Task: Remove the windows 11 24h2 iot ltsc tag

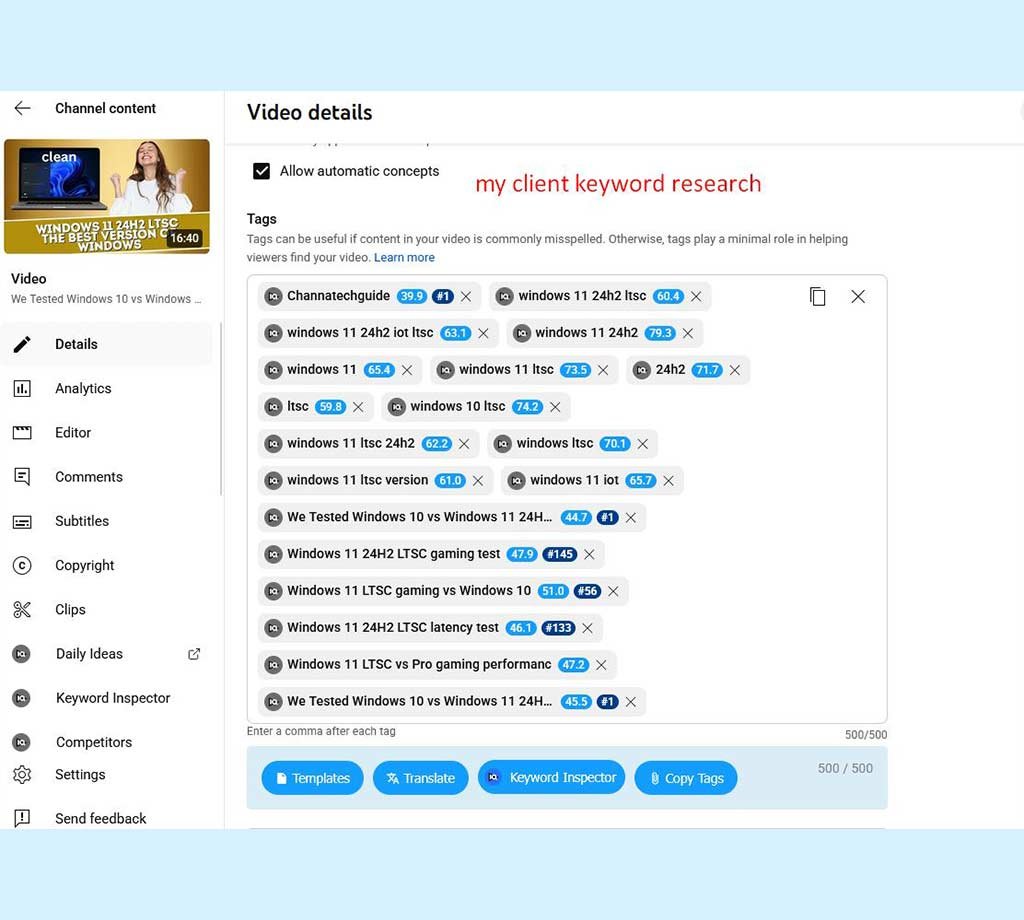Action: tap(483, 333)
